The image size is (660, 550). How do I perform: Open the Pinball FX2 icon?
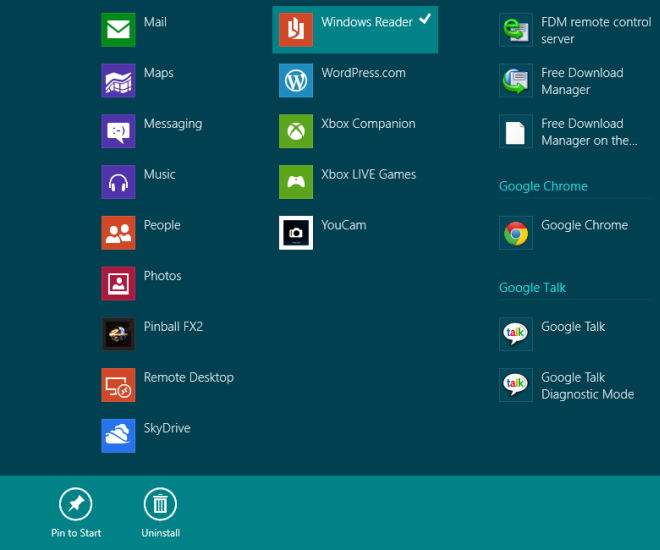[x=118, y=334]
